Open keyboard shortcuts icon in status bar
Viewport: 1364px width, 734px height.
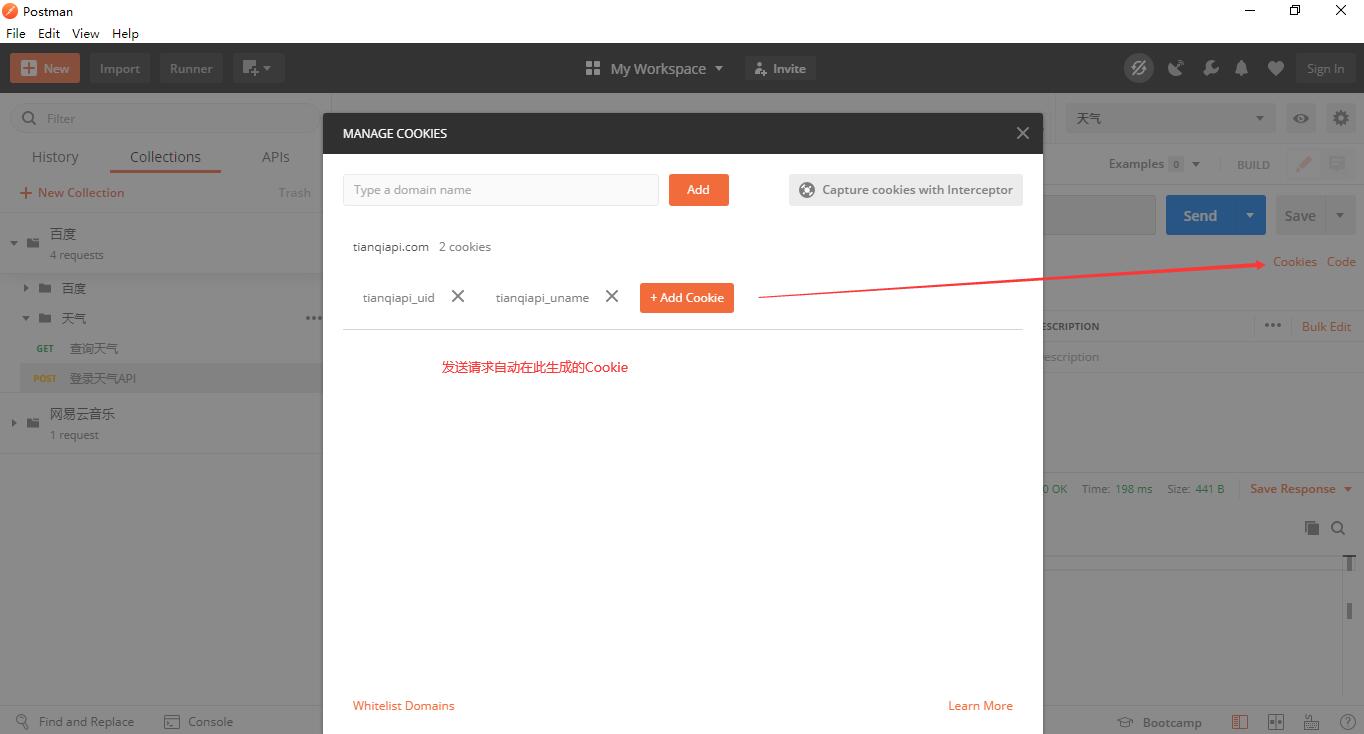click(1312, 722)
